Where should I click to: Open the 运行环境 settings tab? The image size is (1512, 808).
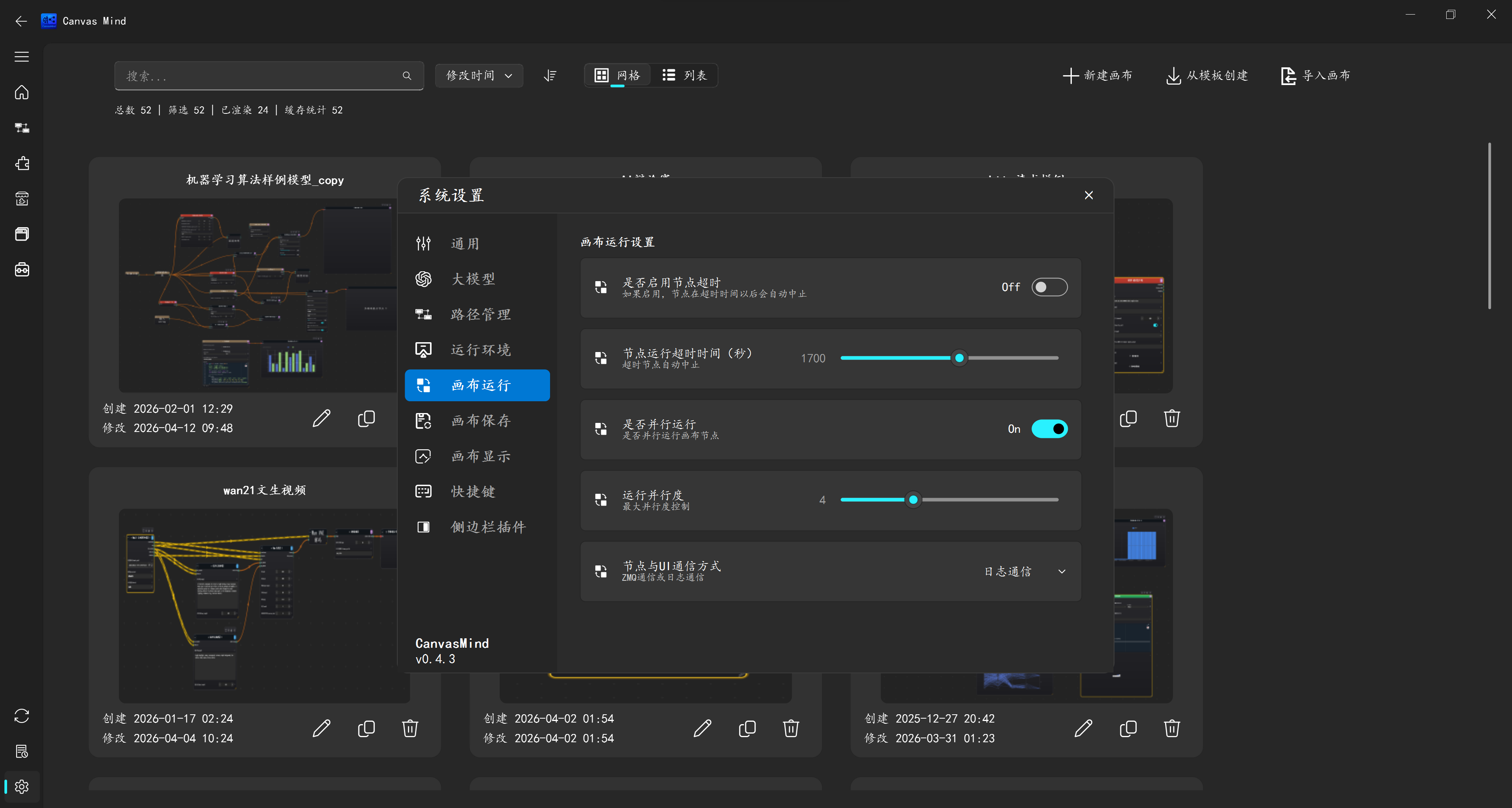coord(477,350)
